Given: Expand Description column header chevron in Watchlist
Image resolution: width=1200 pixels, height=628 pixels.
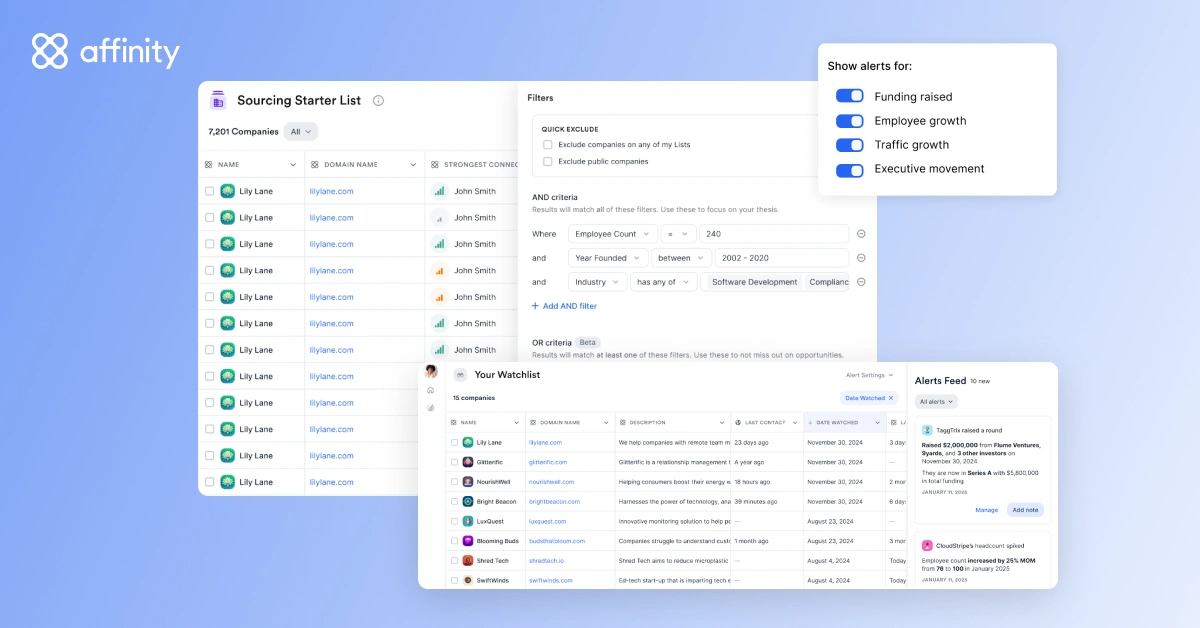Looking at the screenshot, I should 723,422.
